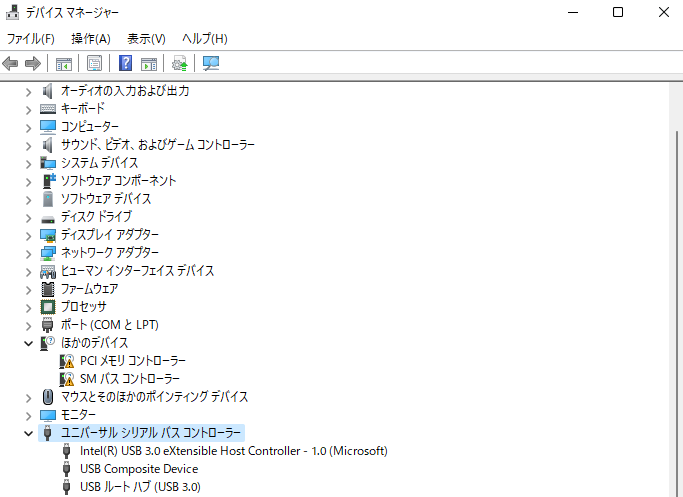Click the vertical scrollbar thumb
The width and height of the screenshot is (683, 497).
tap(676, 314)
